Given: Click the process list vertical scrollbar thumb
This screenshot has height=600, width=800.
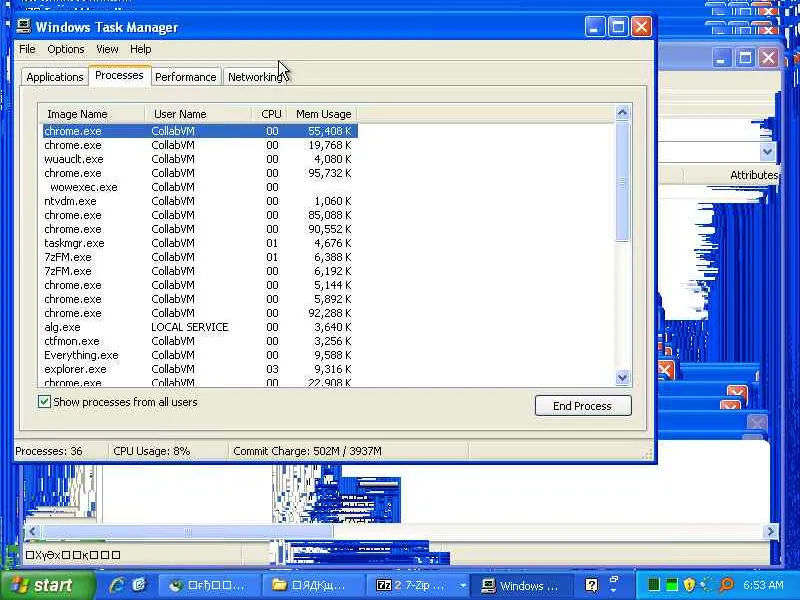Looking at the screenshot, I should click(x=622, y=181).
